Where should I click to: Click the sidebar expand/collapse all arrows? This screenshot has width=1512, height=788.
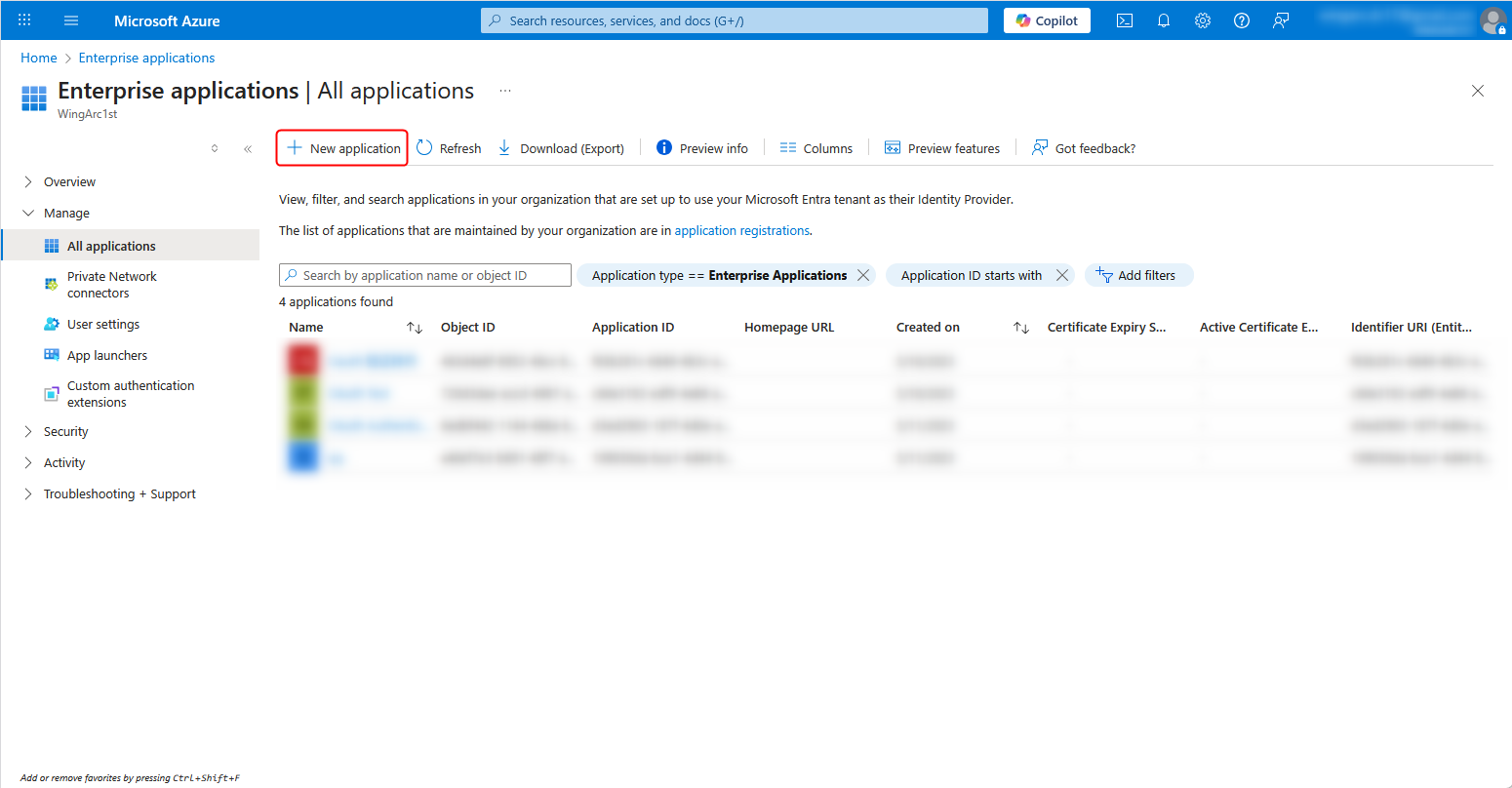[x=215, y=149]
